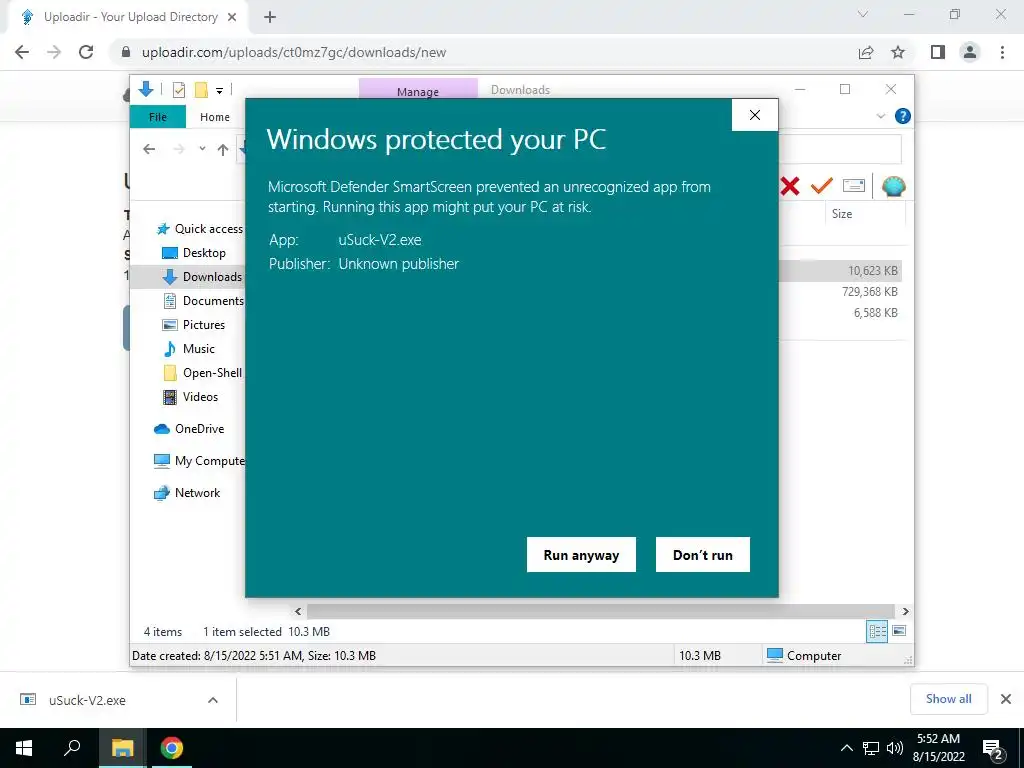Image resolution: width=1024 pixels, height=768 pixels.
Task: Click horizontal scrollbar right arrow
Action: [905, 611]
